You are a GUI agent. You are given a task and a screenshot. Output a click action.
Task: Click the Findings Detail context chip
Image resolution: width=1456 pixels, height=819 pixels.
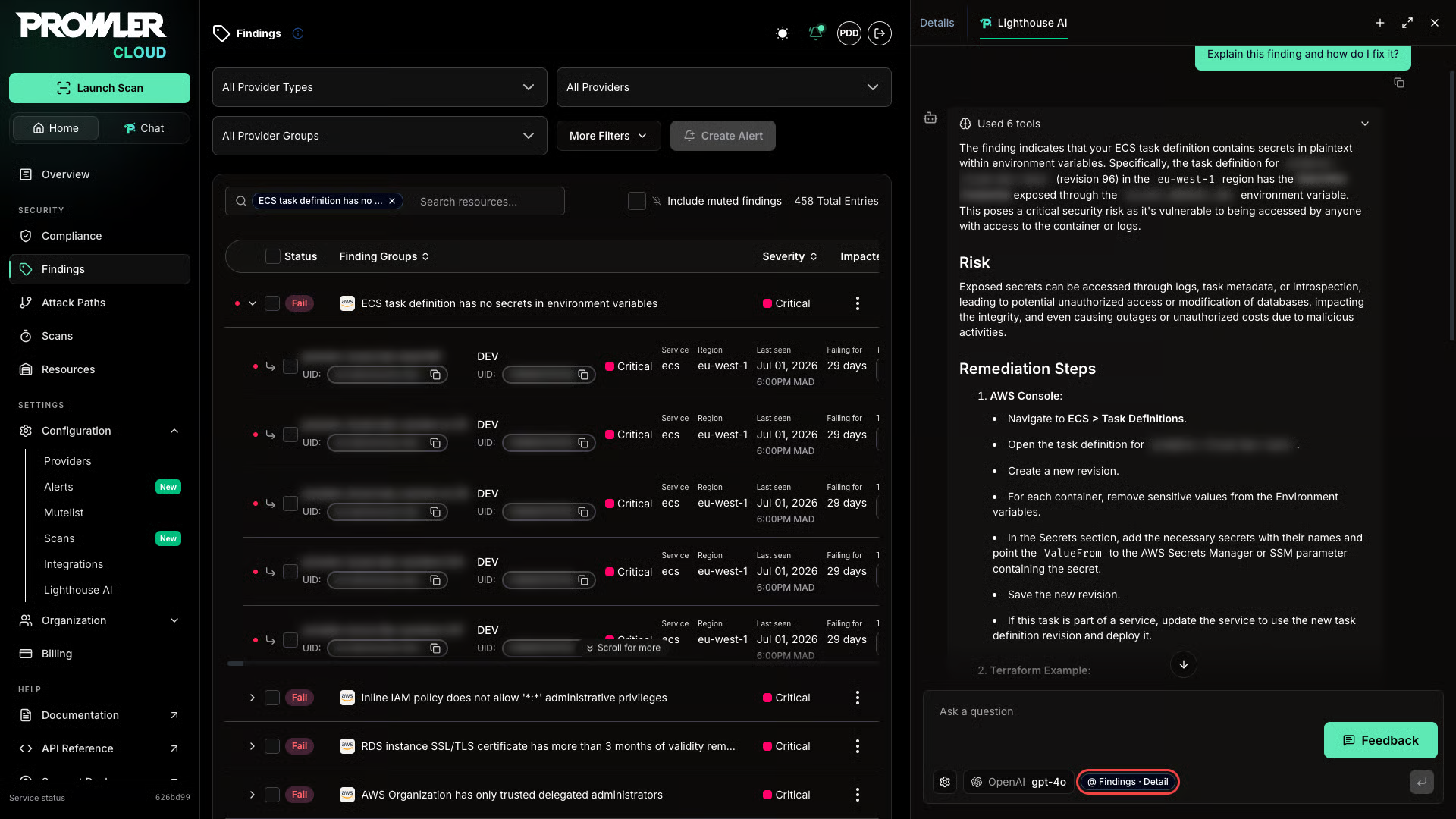click(x=1128, y=782)
